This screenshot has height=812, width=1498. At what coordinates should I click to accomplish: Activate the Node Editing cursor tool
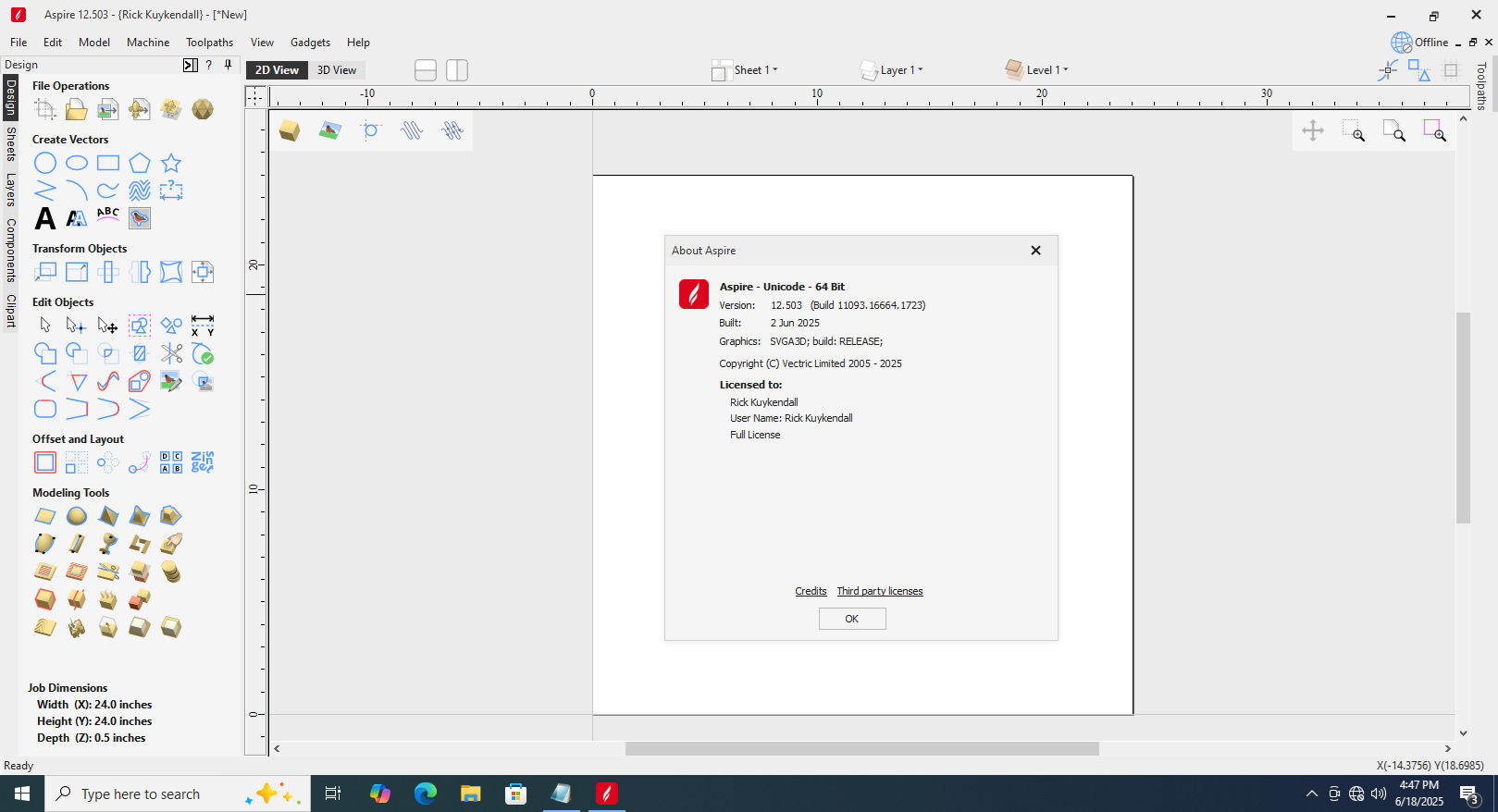(x=76, y=326)
